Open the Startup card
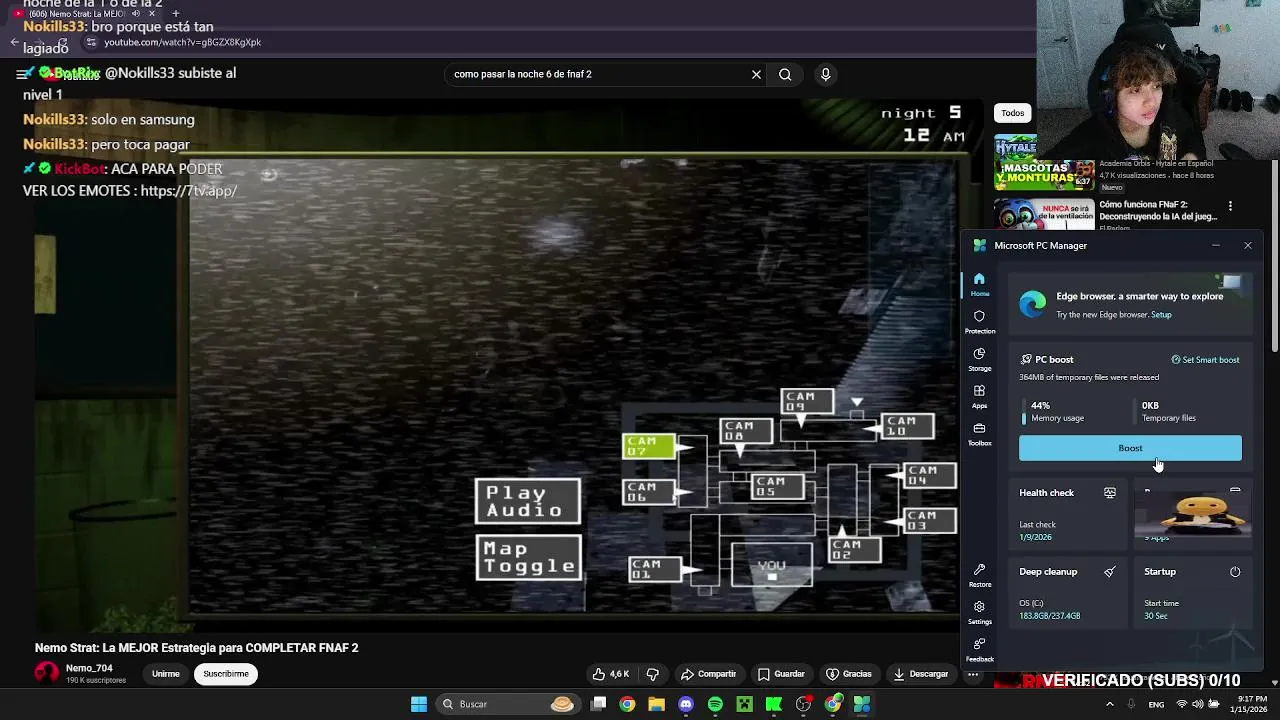This screenshot has height=720, width=1280. pyautogui.click(x=1193, y=594)
